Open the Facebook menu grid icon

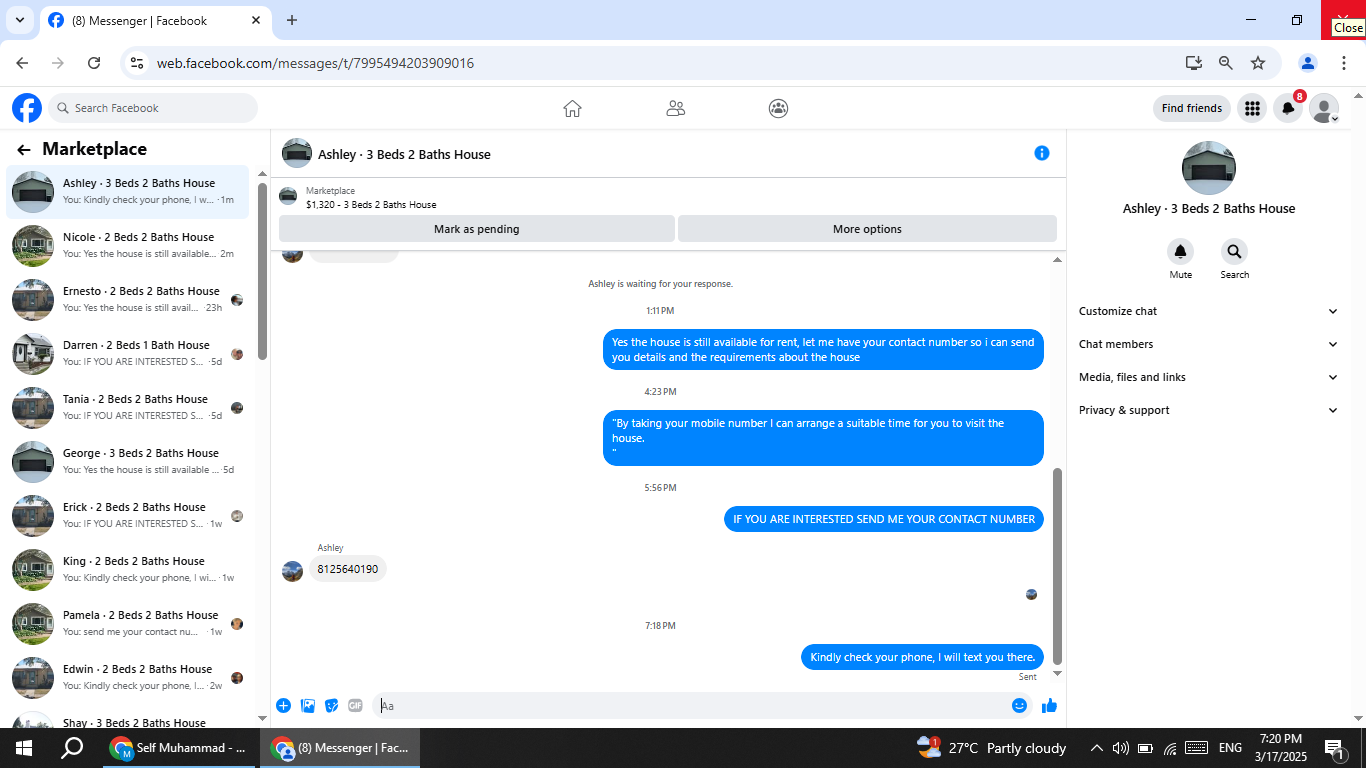(x=1252, y=108)
